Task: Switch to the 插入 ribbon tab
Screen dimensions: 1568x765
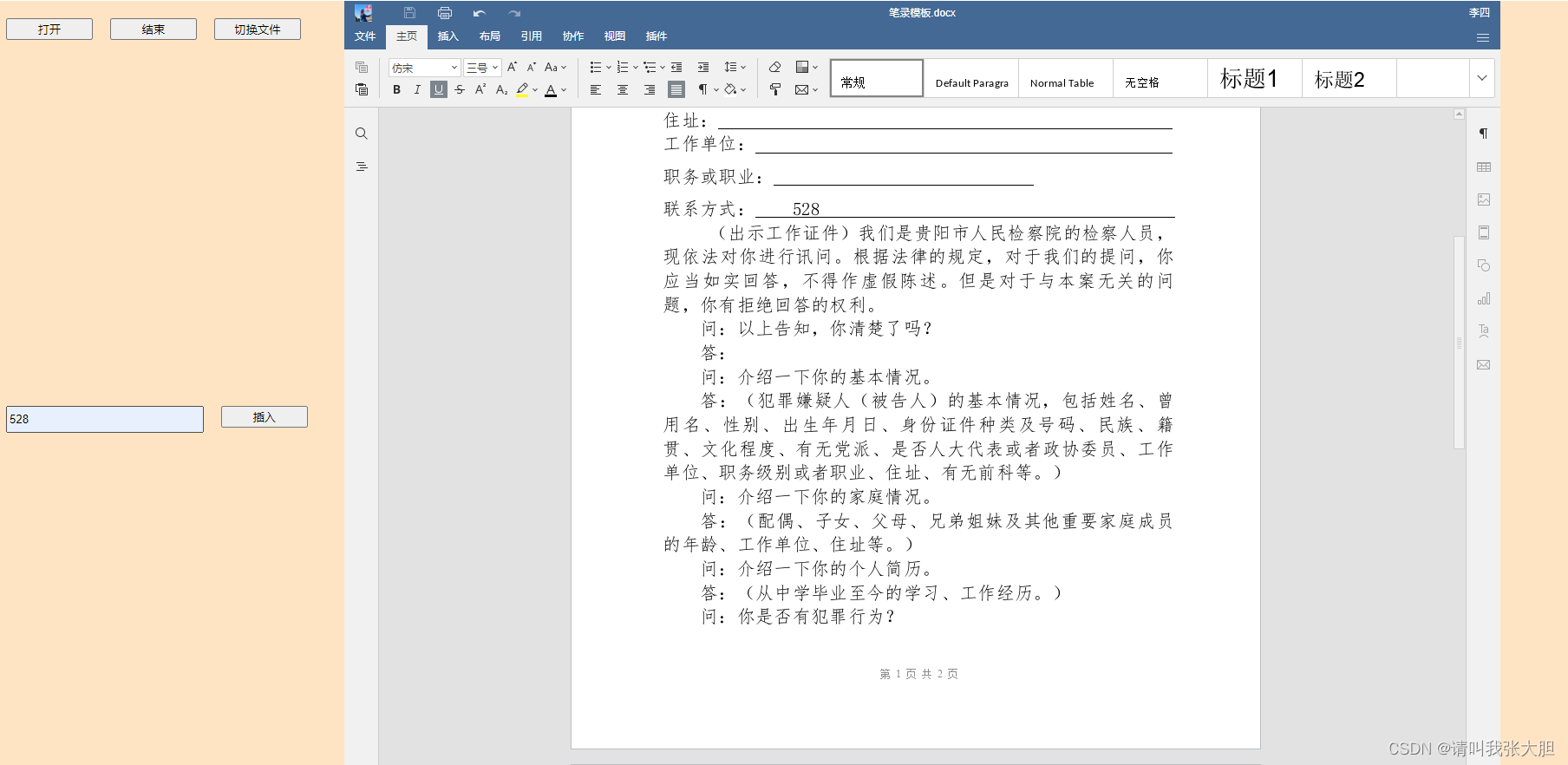Action: point(448,36)
